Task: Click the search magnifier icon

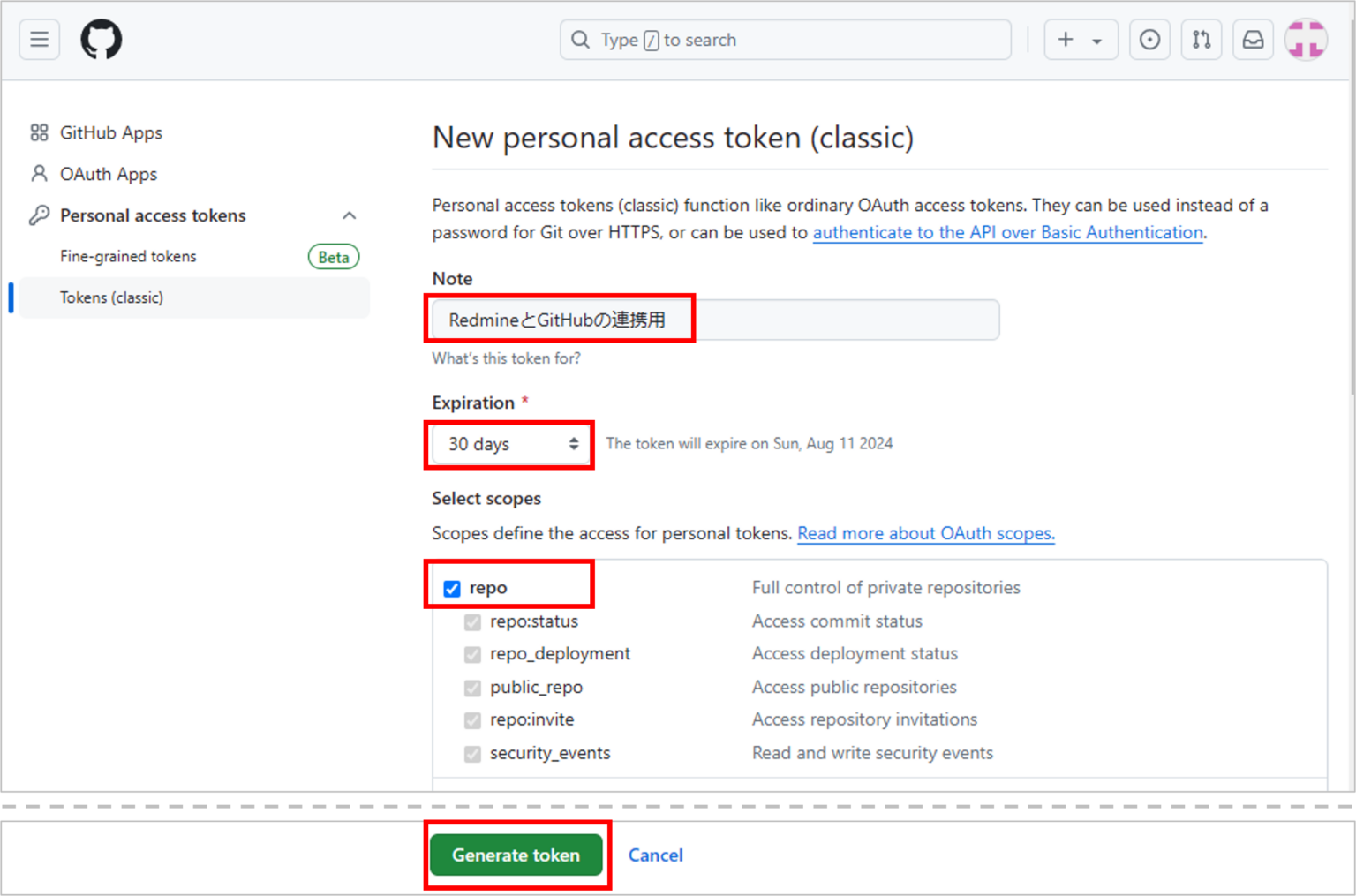Action: (x=580, y=40)
